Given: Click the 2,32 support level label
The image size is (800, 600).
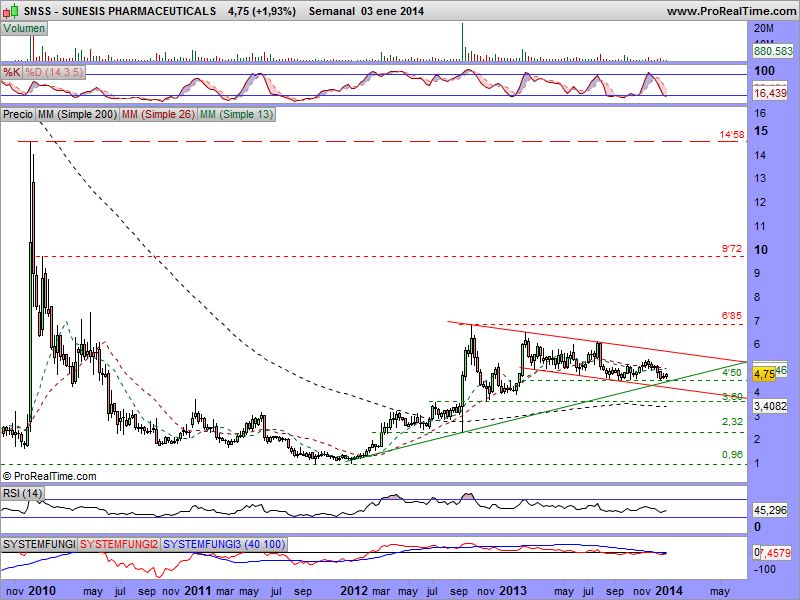Looking at the screenshot, I should click(x=732, y=421).
